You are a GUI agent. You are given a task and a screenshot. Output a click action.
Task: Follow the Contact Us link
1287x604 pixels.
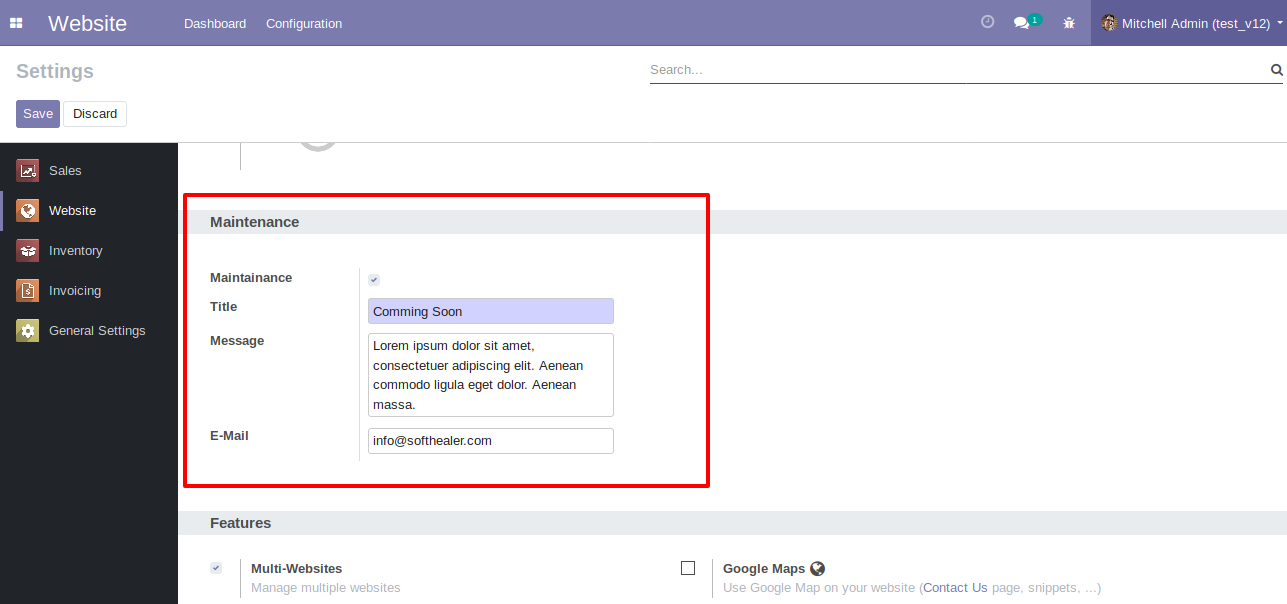tap(955, 588)
